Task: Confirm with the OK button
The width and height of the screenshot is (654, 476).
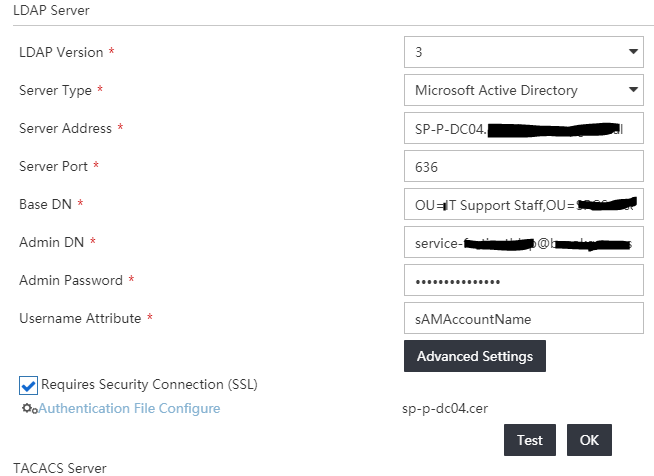Action: (x=589, y=440)
